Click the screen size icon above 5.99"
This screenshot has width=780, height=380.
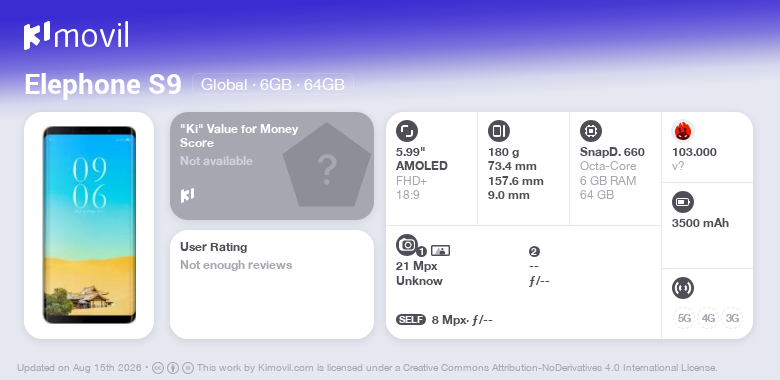[x=407, y=131]
